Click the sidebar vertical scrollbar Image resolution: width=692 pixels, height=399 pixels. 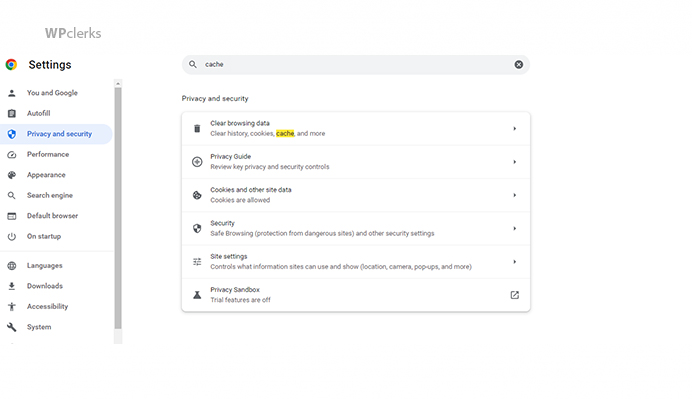(x=118, y=207)
